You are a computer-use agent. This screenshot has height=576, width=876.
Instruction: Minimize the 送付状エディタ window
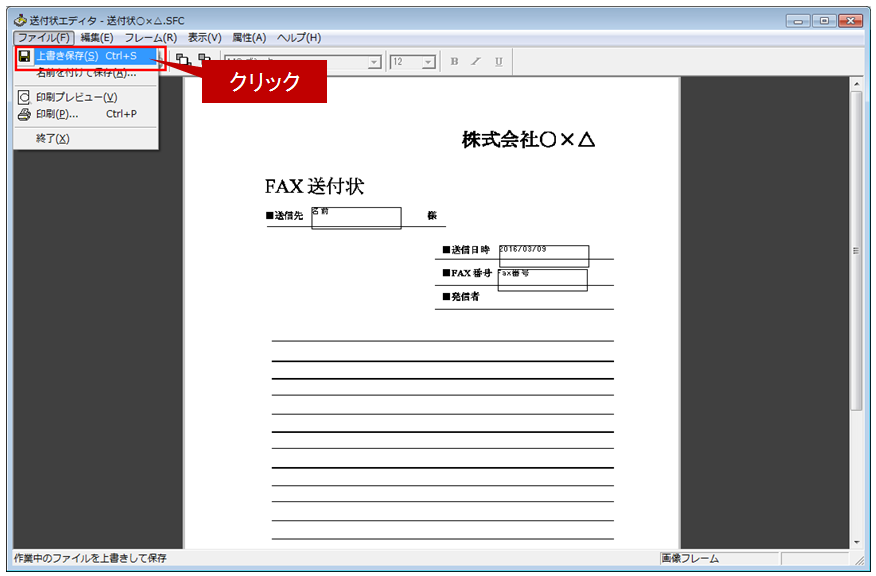pyautogui.click(x=798, y=21)
